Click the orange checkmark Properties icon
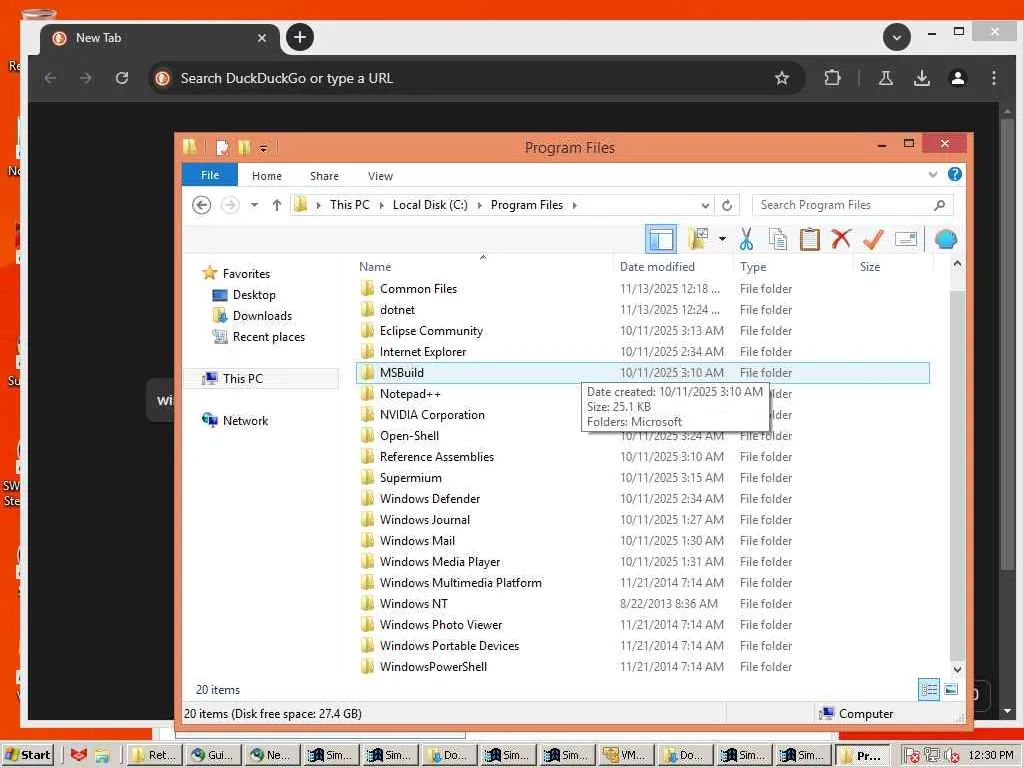This screenshot has width=1024, height=768. (x=873, y=239)
